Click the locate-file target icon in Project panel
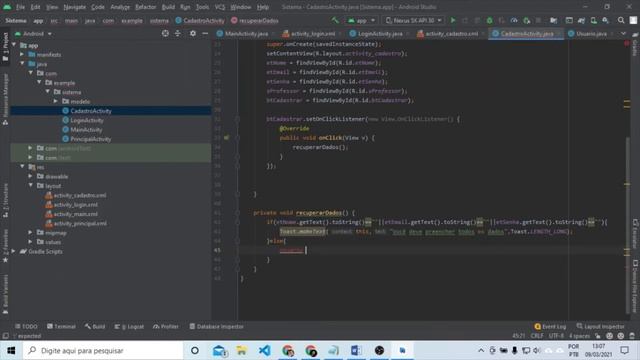The image size is (640, 360). [x=165, y=33]
